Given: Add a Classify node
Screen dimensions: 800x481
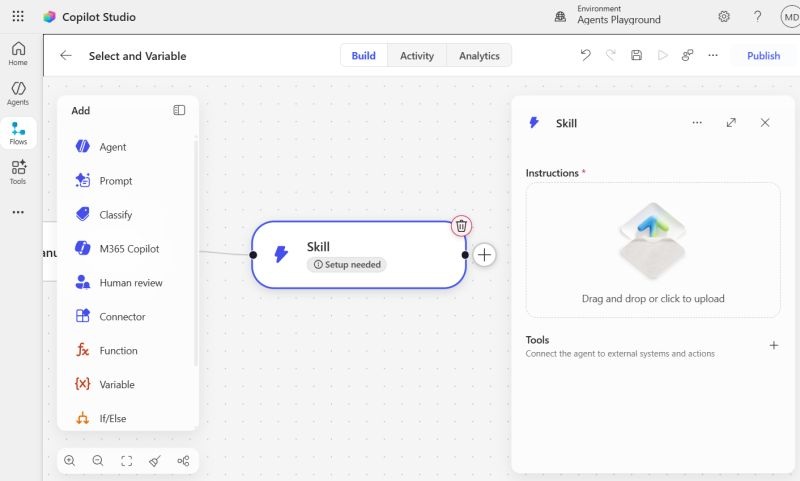Looking at the screenshot, I should pos(115,215).
